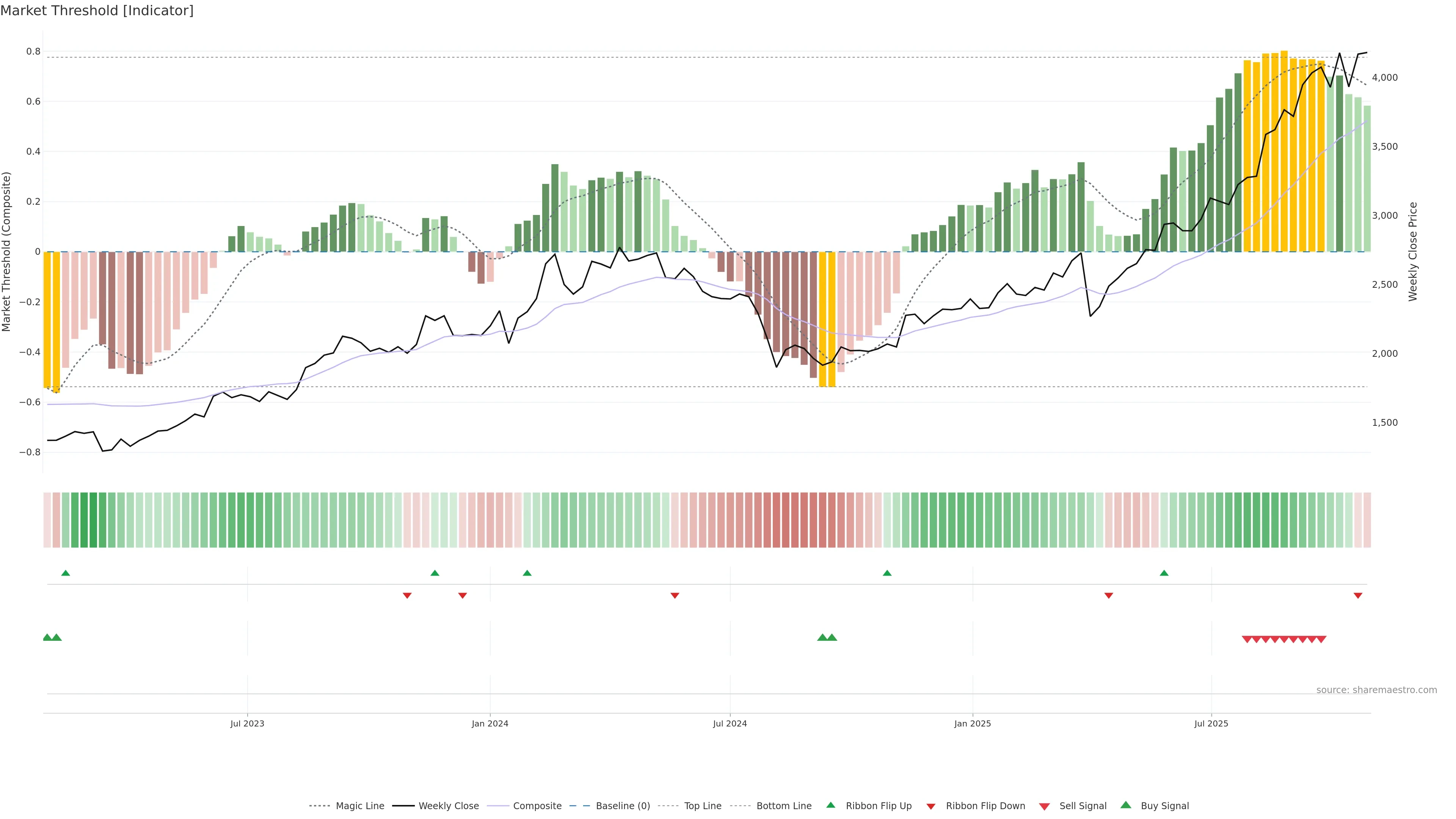Image resolution: width=1456 pixels, height=819 pixels.
Task: Click the rightmost red Sell Signal triangle
Action: pos(1321,639)
